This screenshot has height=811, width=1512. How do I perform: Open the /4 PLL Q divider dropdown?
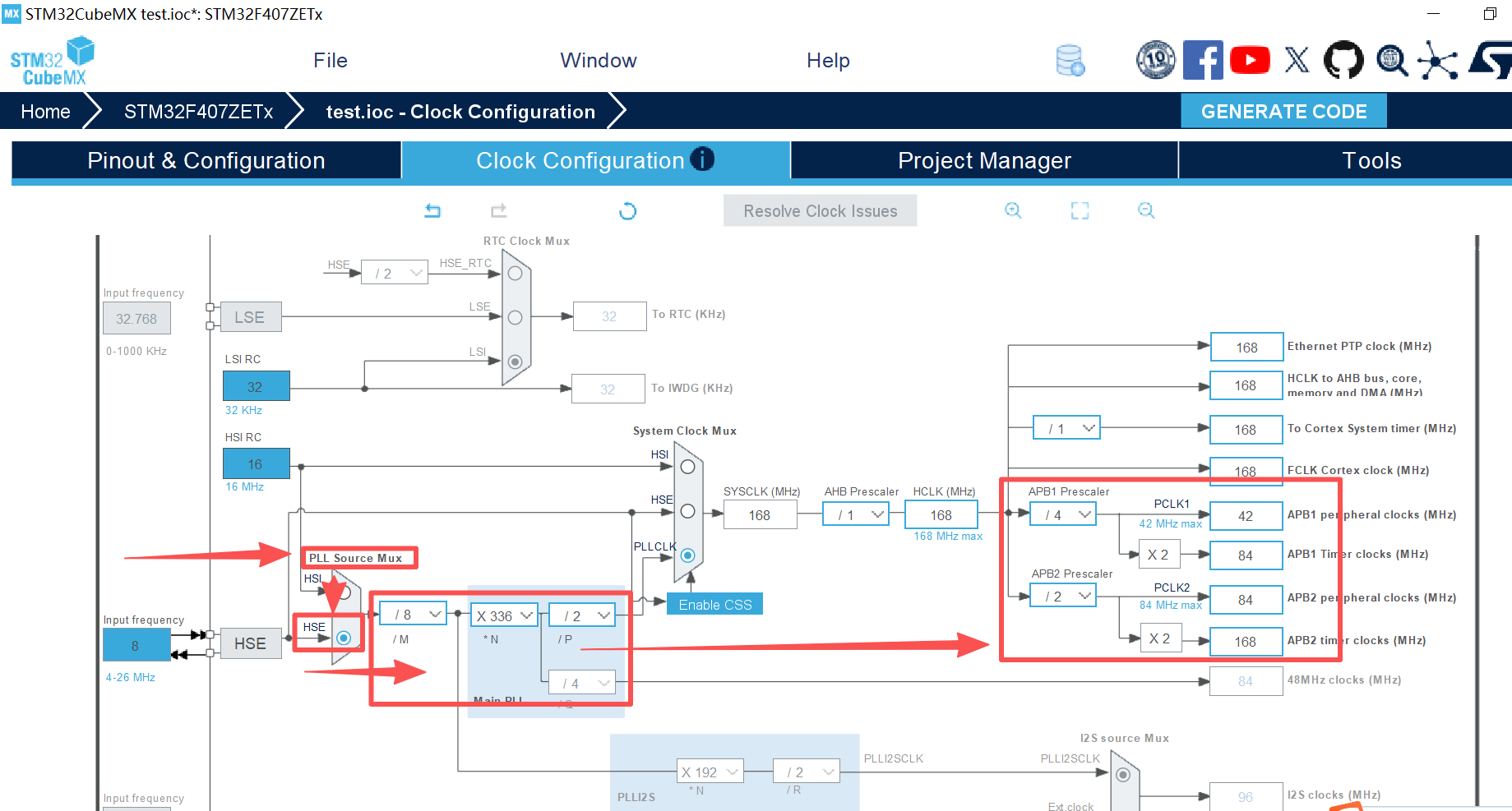click(583, 683)
